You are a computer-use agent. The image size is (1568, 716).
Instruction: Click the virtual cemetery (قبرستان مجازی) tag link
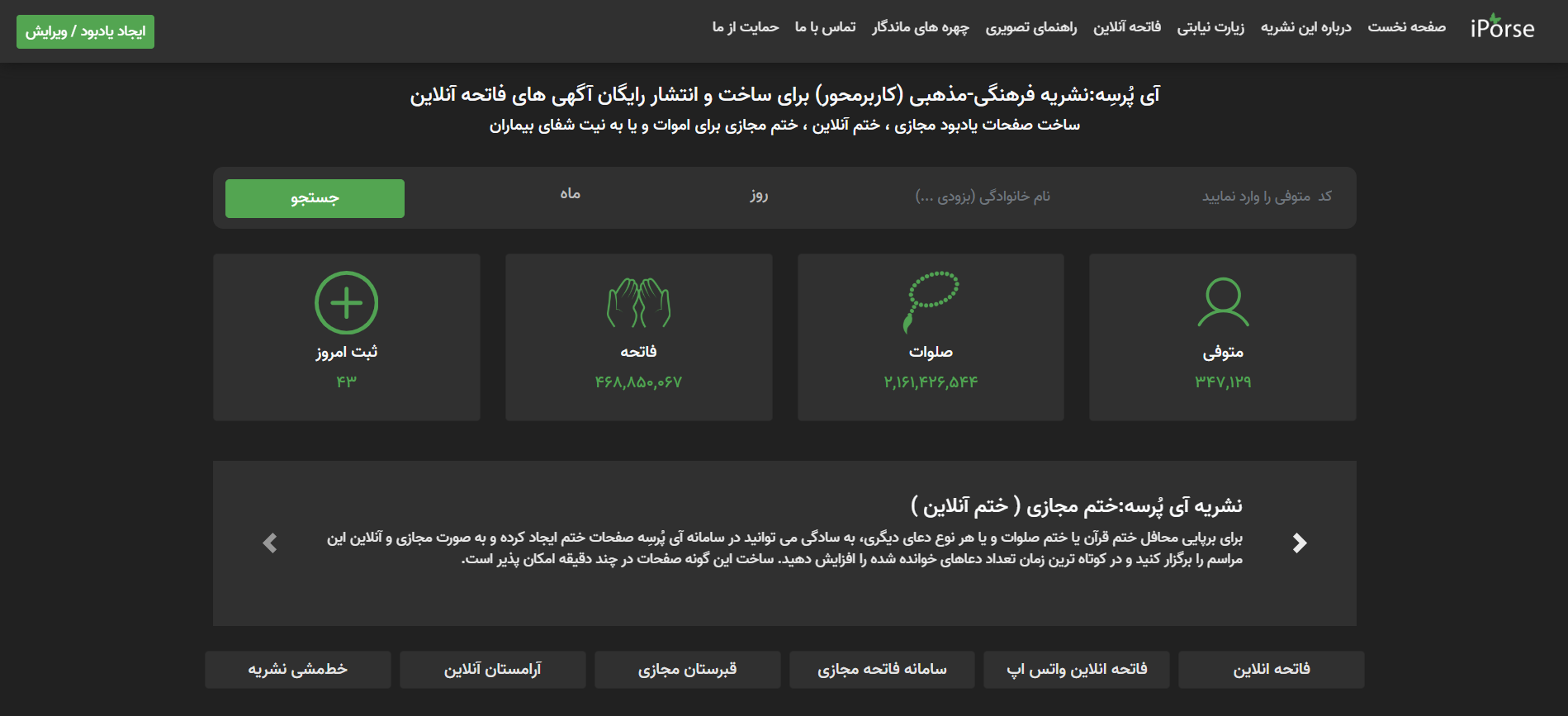(687, 670)
